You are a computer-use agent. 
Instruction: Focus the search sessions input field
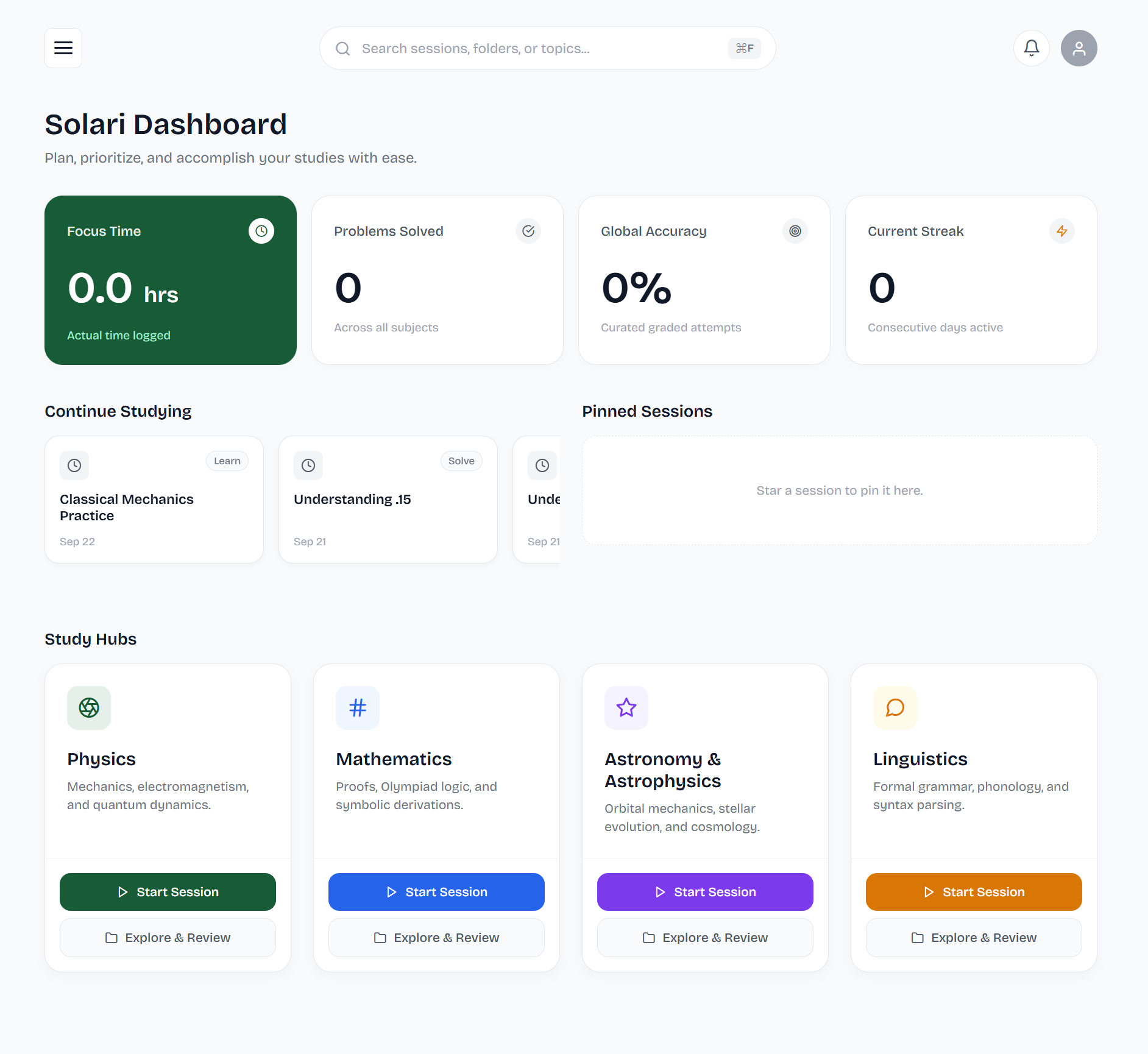[x=547, y=48]
